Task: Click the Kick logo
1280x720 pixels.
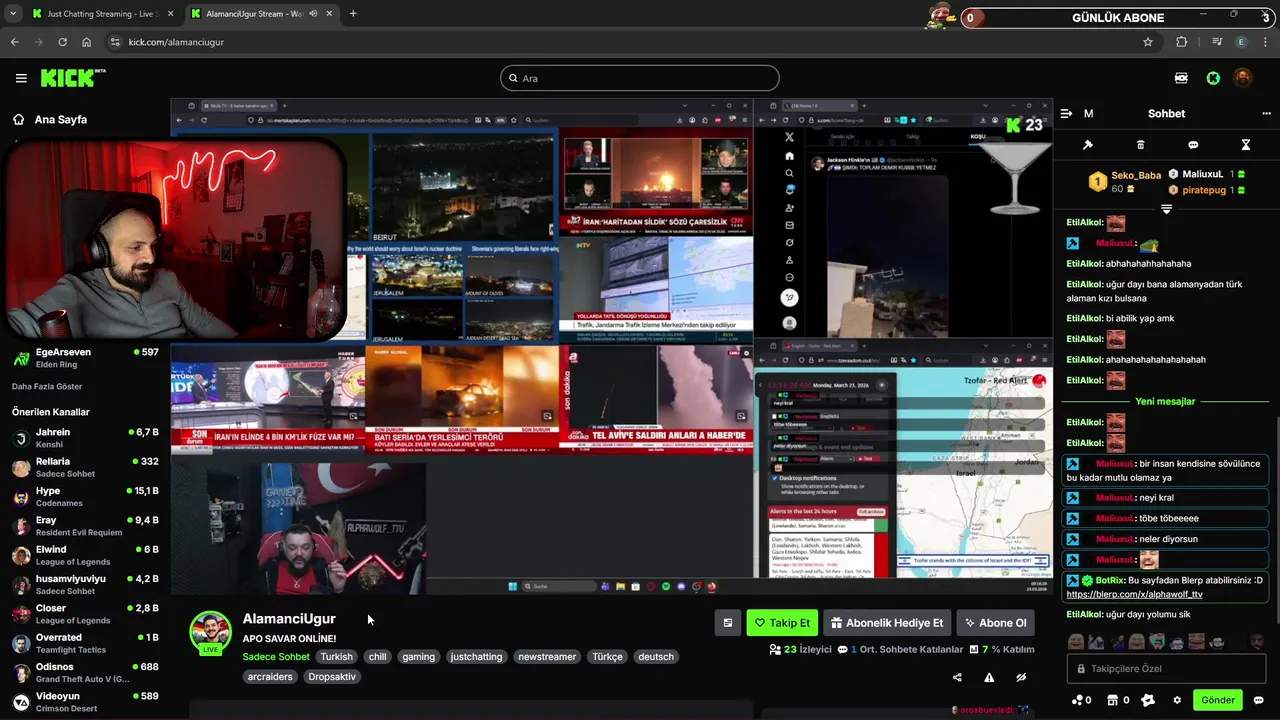Action: [x=72, y=78]
